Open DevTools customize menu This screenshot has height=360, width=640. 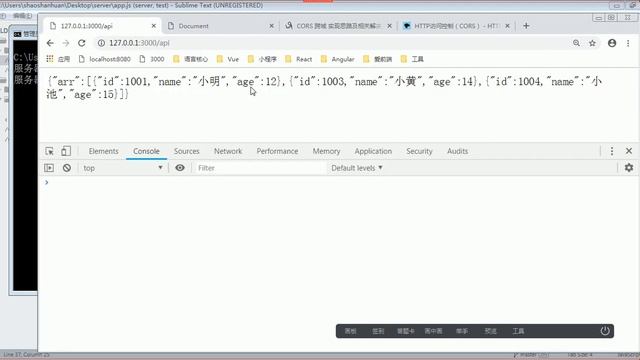click(x=612, y=151)
